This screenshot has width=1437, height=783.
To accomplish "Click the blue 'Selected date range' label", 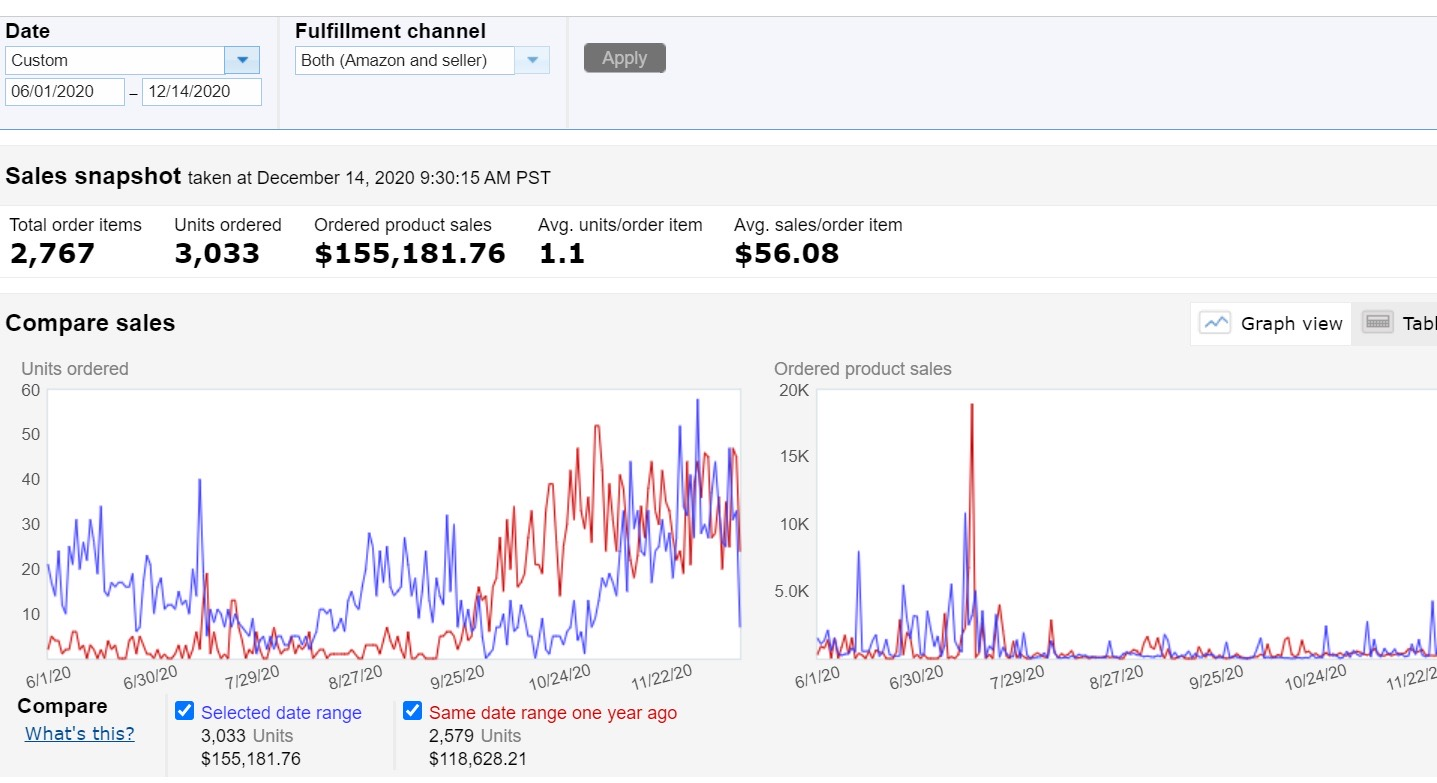I will [x=281, y=713].
